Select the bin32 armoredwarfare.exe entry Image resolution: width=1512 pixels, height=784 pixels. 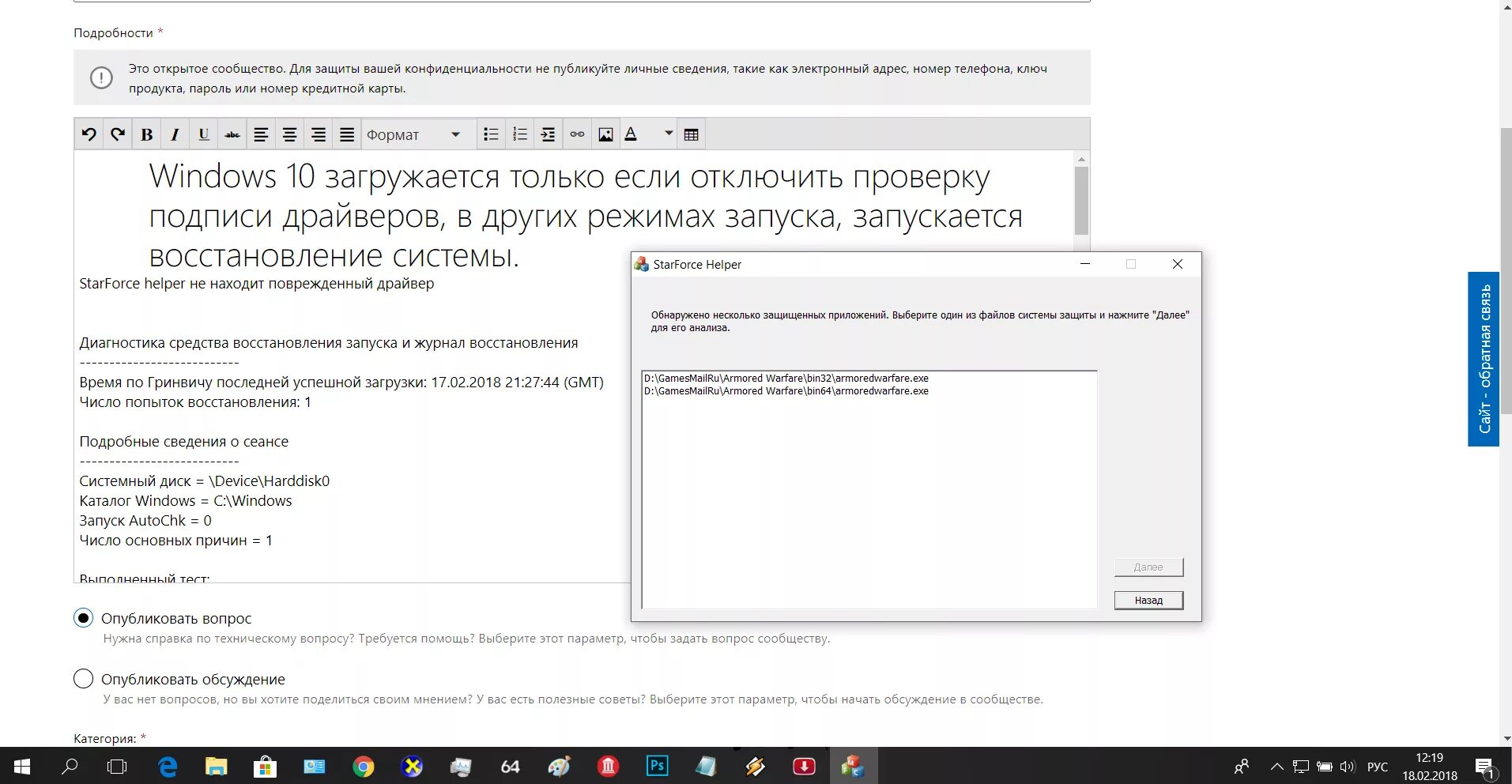pyautogui.click(x=786, y=379)
